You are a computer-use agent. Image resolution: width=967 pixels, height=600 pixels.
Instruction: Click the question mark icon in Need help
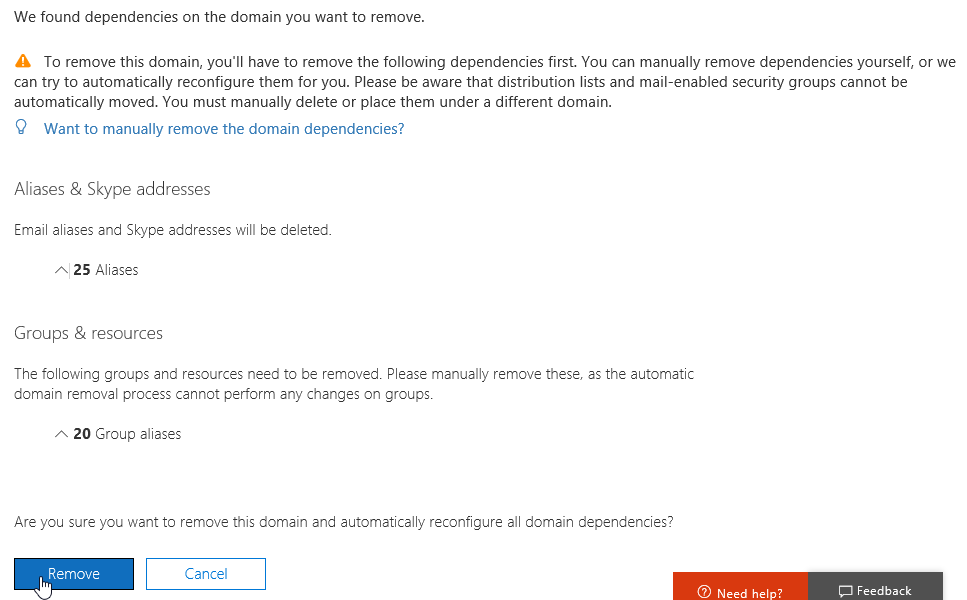point(704,592)
